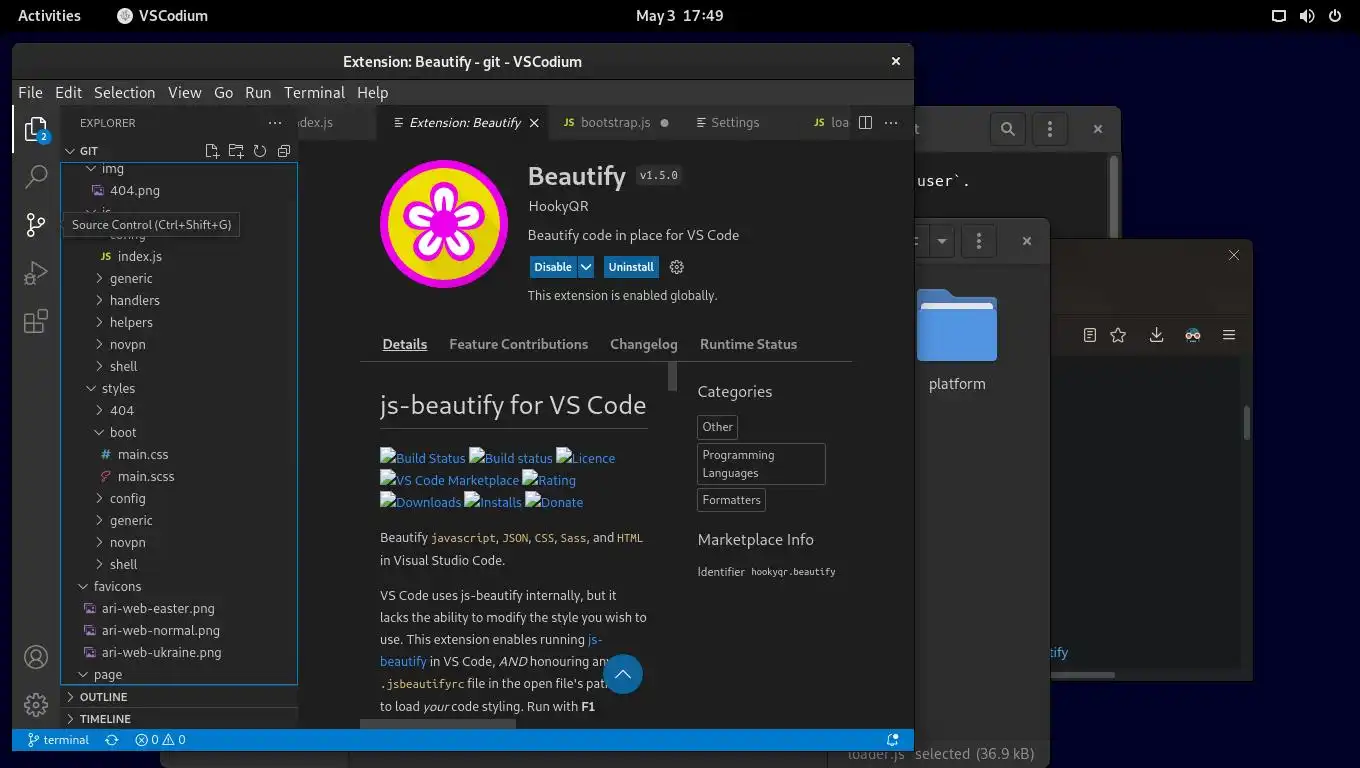Viewport: 1360px width, 768px height.
Task: Open three-dot menu in Files window header
Action: point(979,241)
